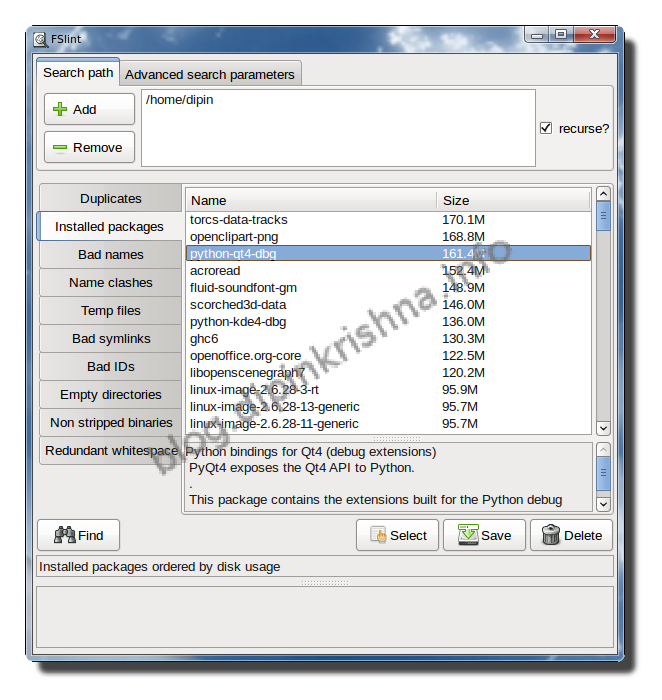This screenshot has width=662, height=700.
Task: Toggle the recurse? checkbox
Action: (x=545, y=128)
